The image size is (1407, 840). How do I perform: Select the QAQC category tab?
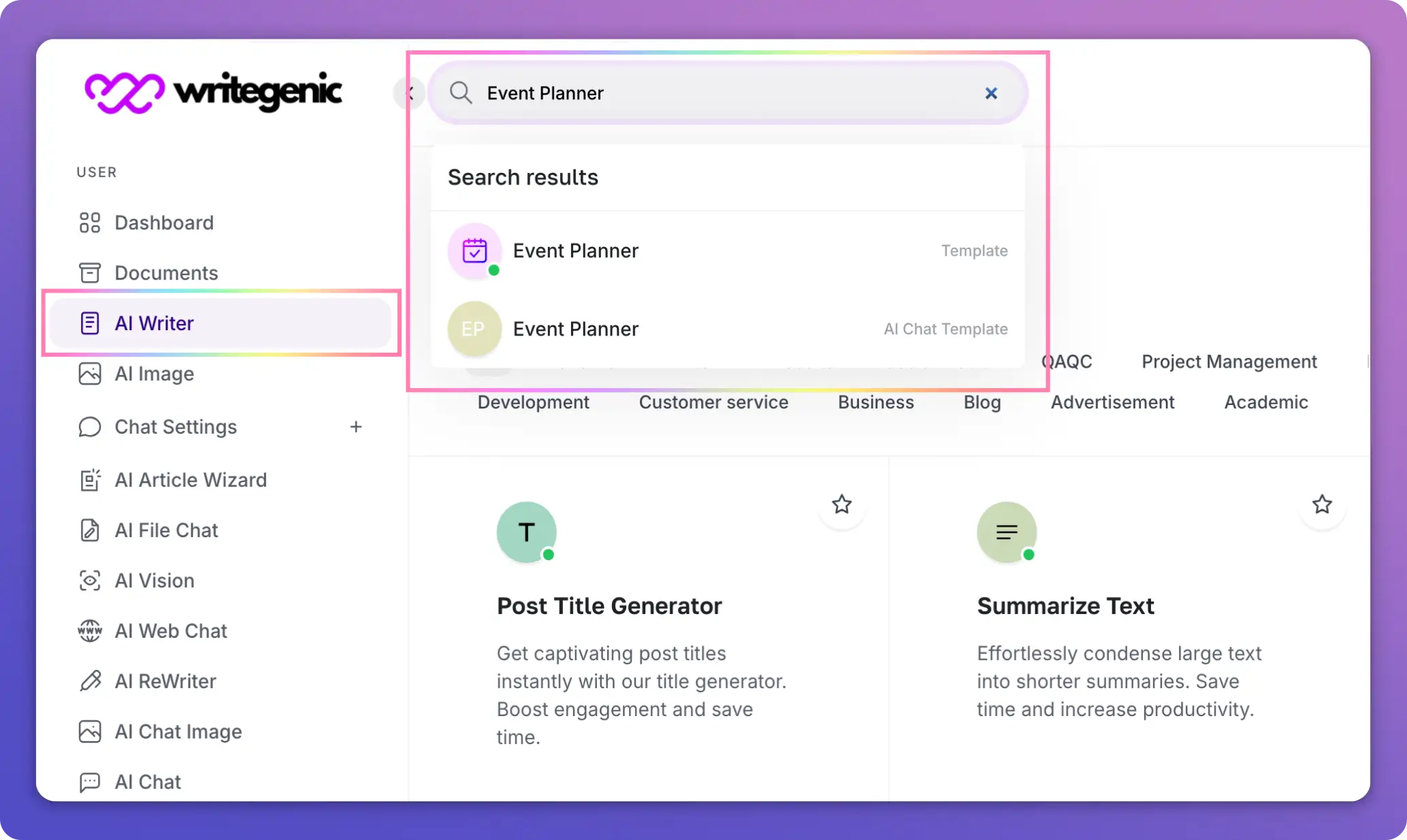pos(1067,361)
